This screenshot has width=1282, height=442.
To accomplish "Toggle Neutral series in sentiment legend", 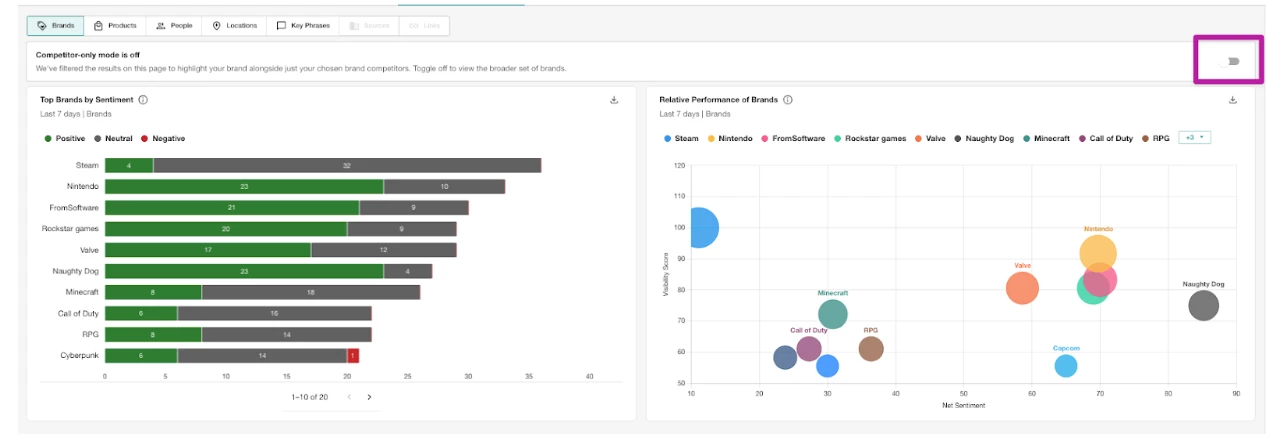I will (112, 138).
